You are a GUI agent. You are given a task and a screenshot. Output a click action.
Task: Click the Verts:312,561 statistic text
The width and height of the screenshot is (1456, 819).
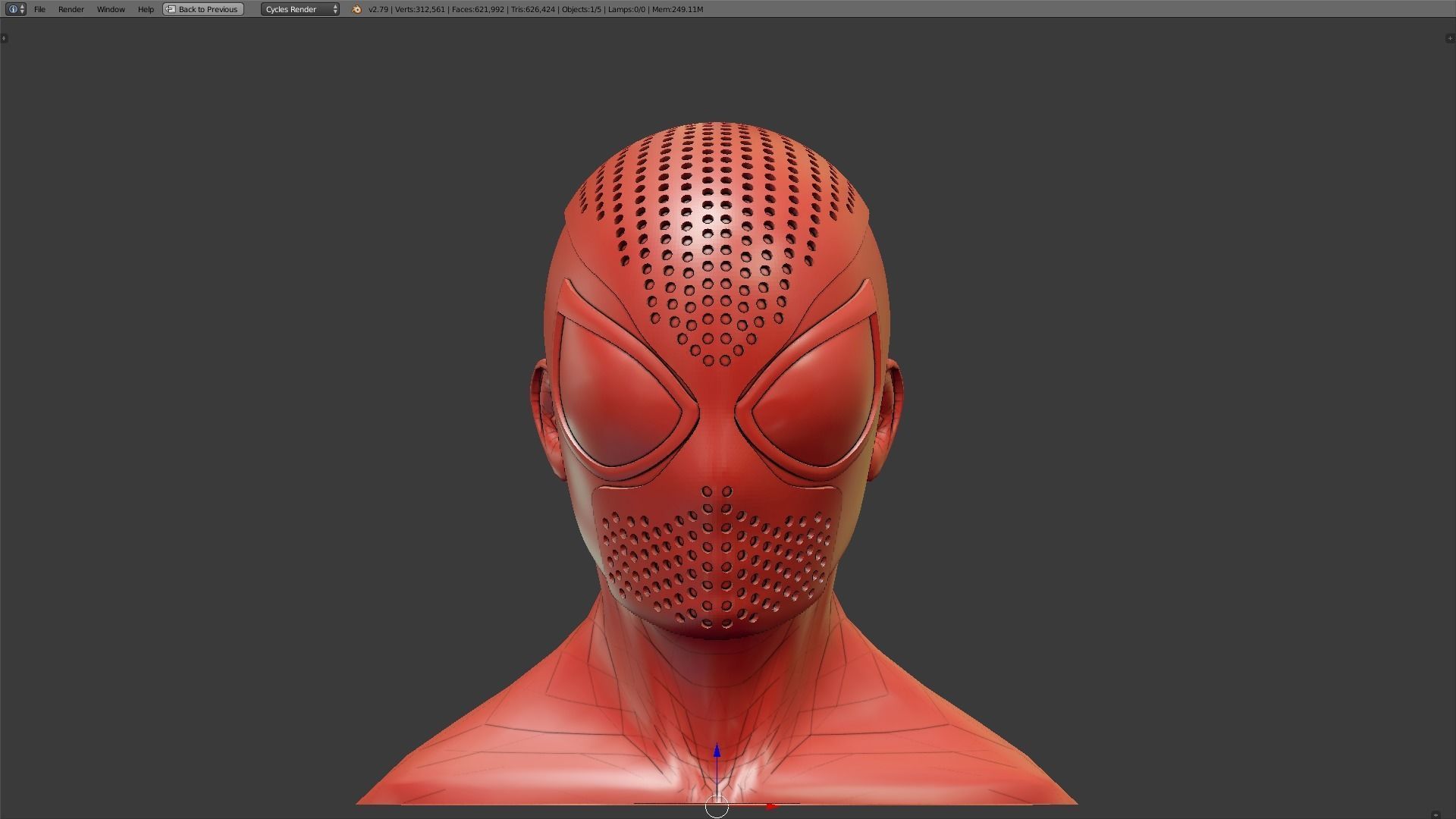(x=419, y=9)
